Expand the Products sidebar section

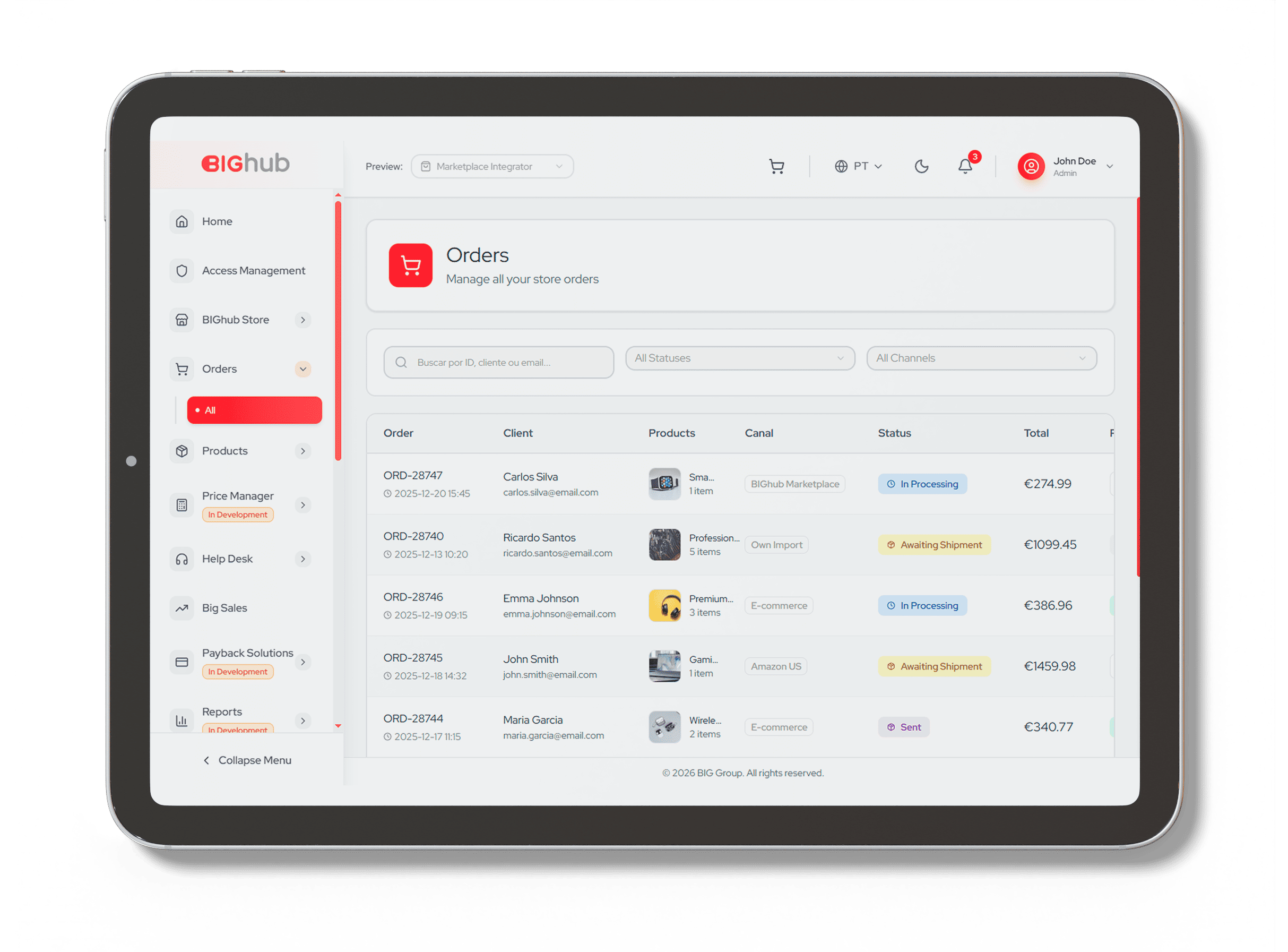pyautogui.click(x=303, y=451)
